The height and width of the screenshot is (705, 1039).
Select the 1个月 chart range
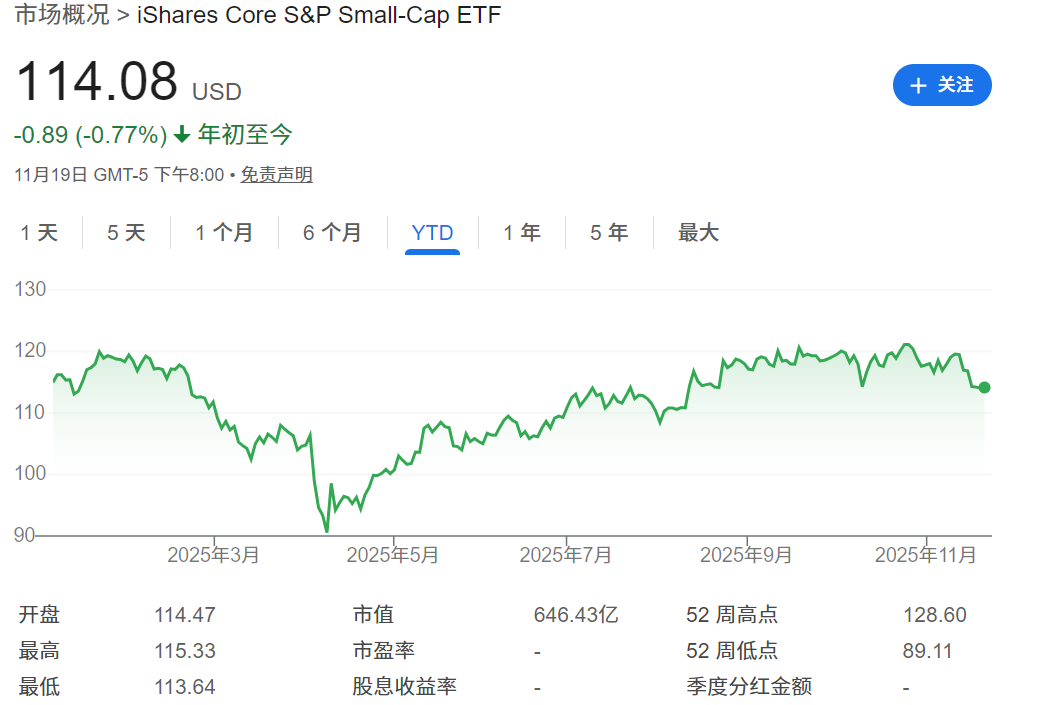point(225,232)
